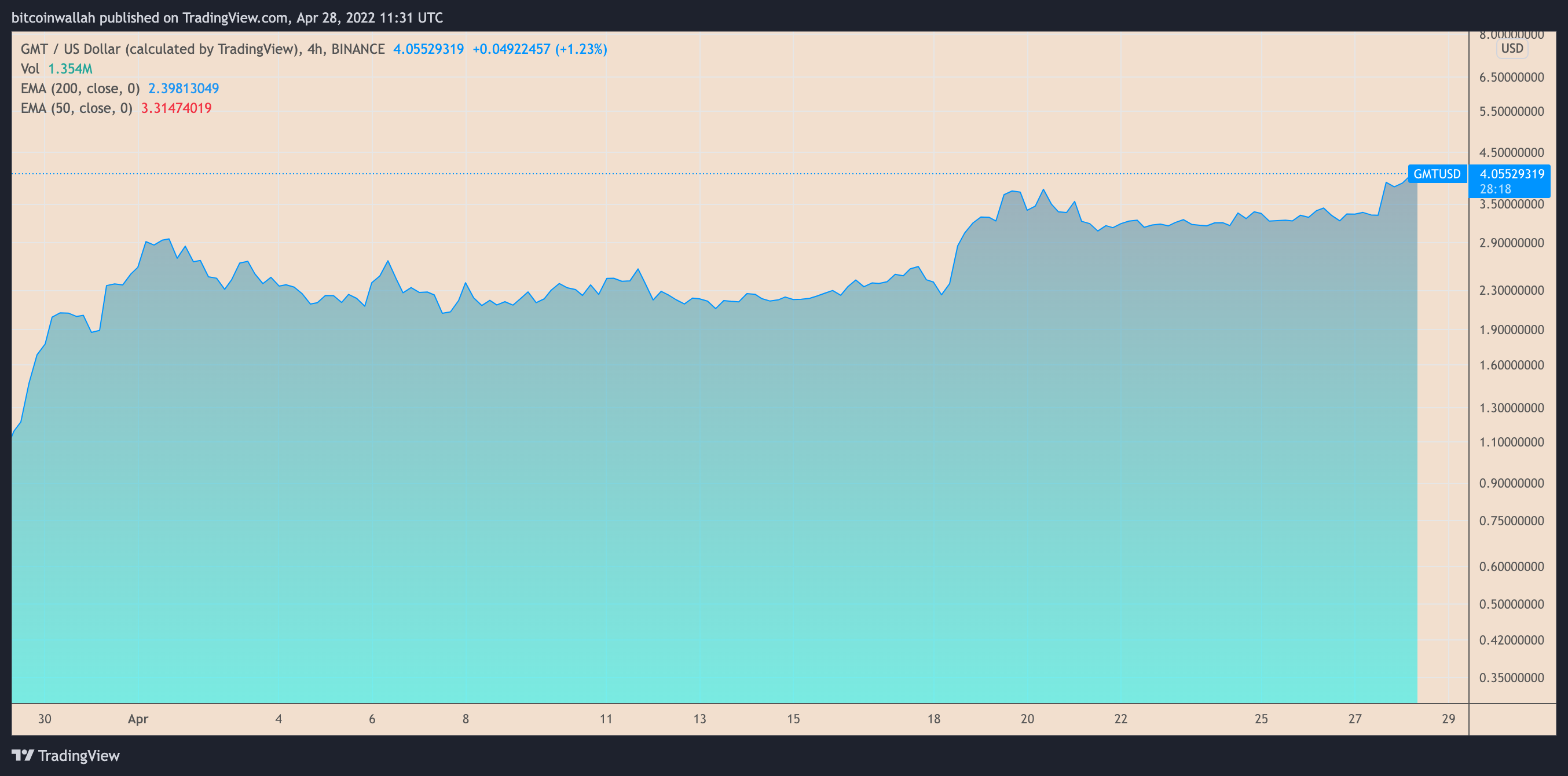The width and height of the screenshot is (1568, 776).
Task: Click the Apr label on time axis
Action: pyautogui.click(x=138, y=719)
